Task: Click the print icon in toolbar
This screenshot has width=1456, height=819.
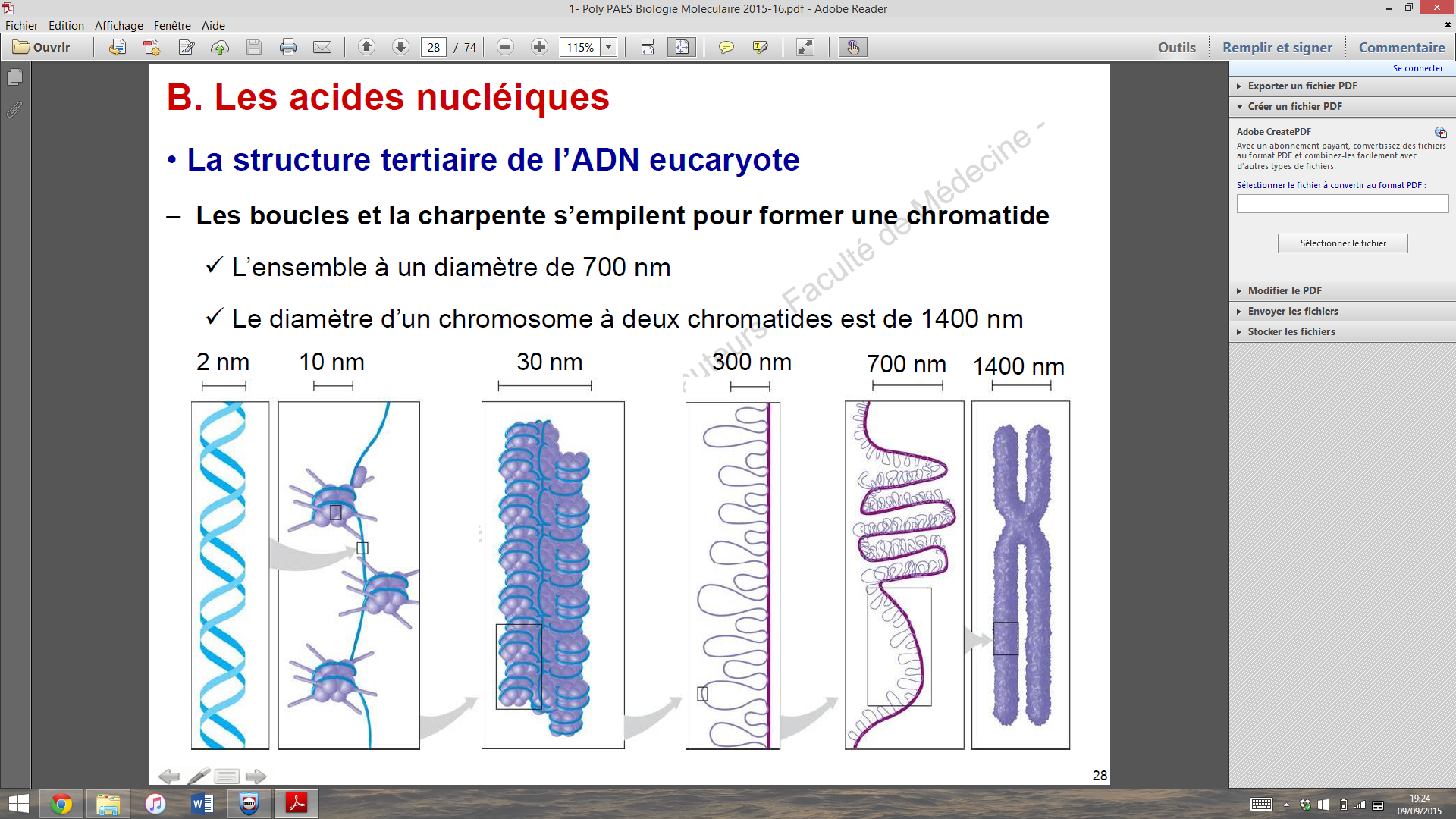Action: (x=288, y=47)
